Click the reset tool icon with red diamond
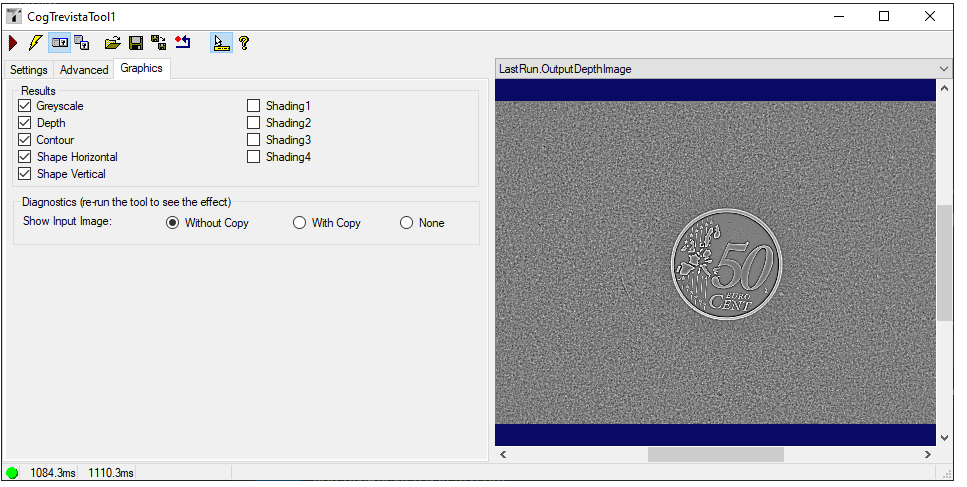The height and width of the screenshot is (487, 967). tap(183, 43)
